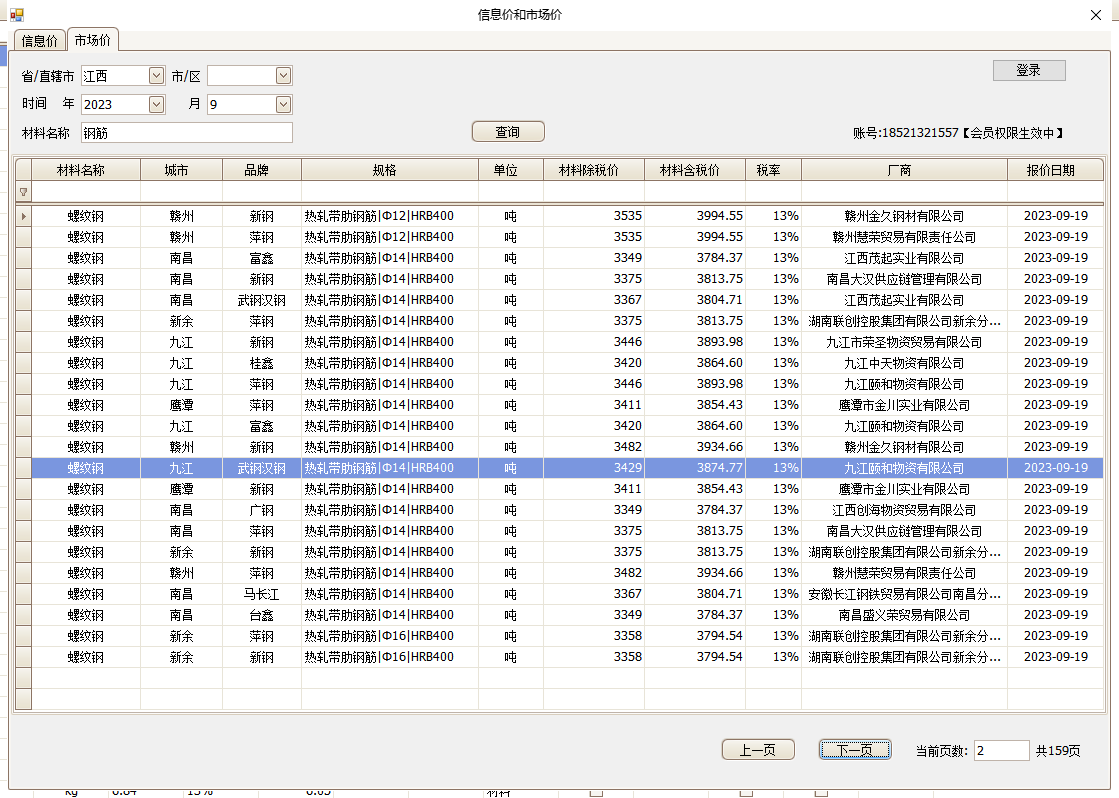Expand the month dropdown showing 9
This screenshot has width=1119, height=798.
pos(283,104)
